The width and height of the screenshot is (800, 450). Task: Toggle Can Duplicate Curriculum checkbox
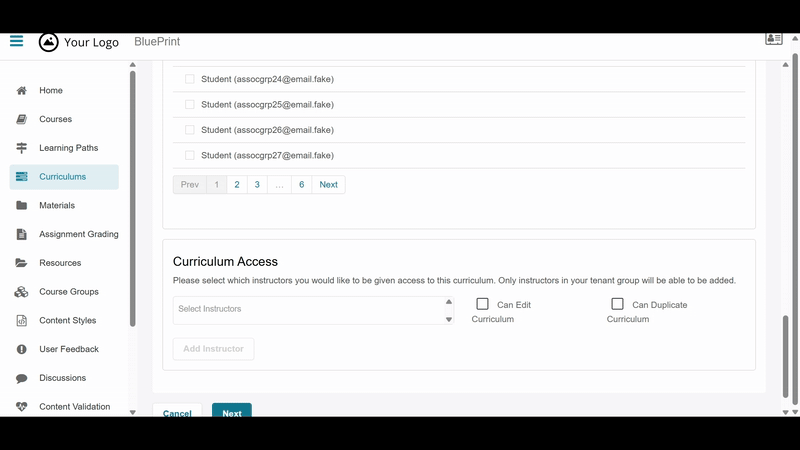click(617, 304)
